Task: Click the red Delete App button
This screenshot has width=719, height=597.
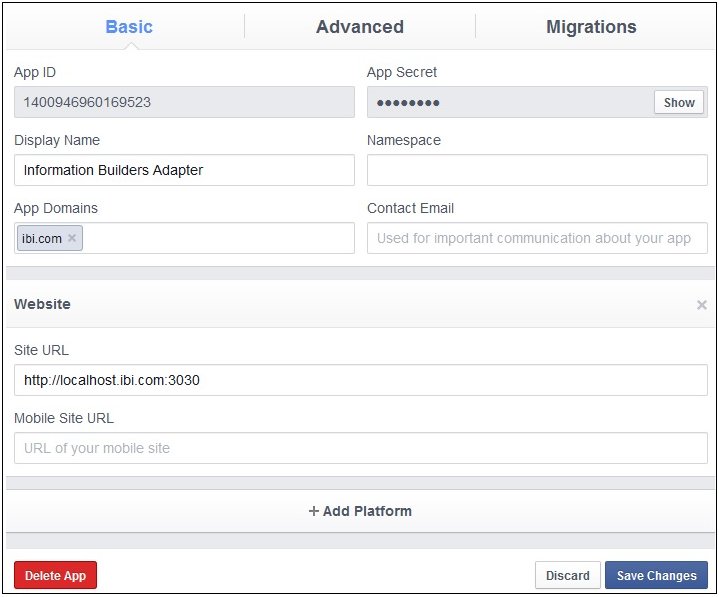Action: (55, 575)
